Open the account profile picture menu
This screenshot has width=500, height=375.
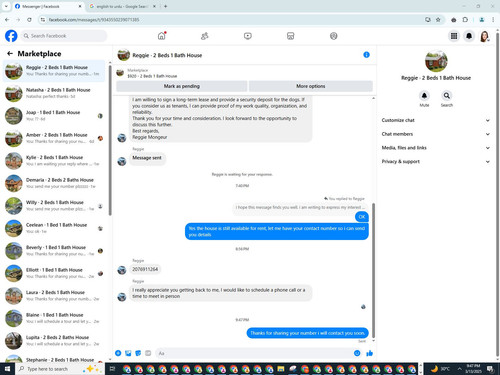[484, 36]
